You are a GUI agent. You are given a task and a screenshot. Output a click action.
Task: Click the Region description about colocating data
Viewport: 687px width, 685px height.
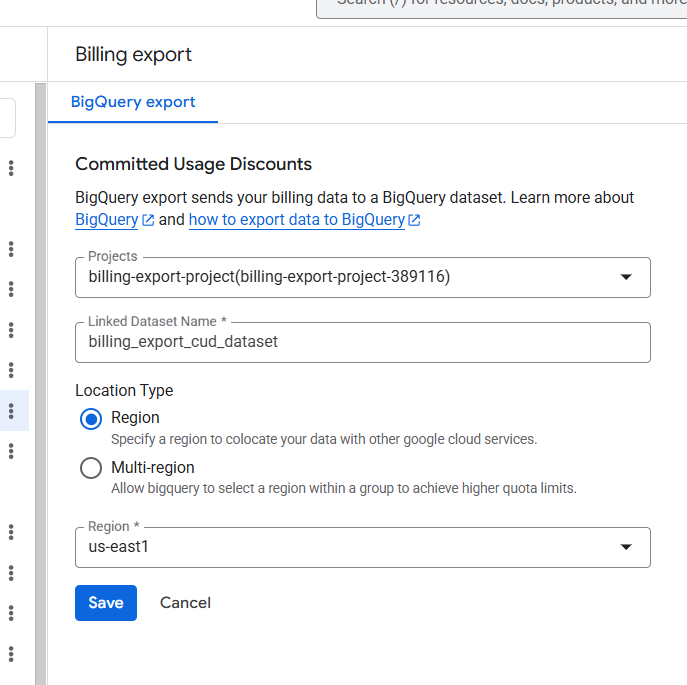[x=324, y=439]
